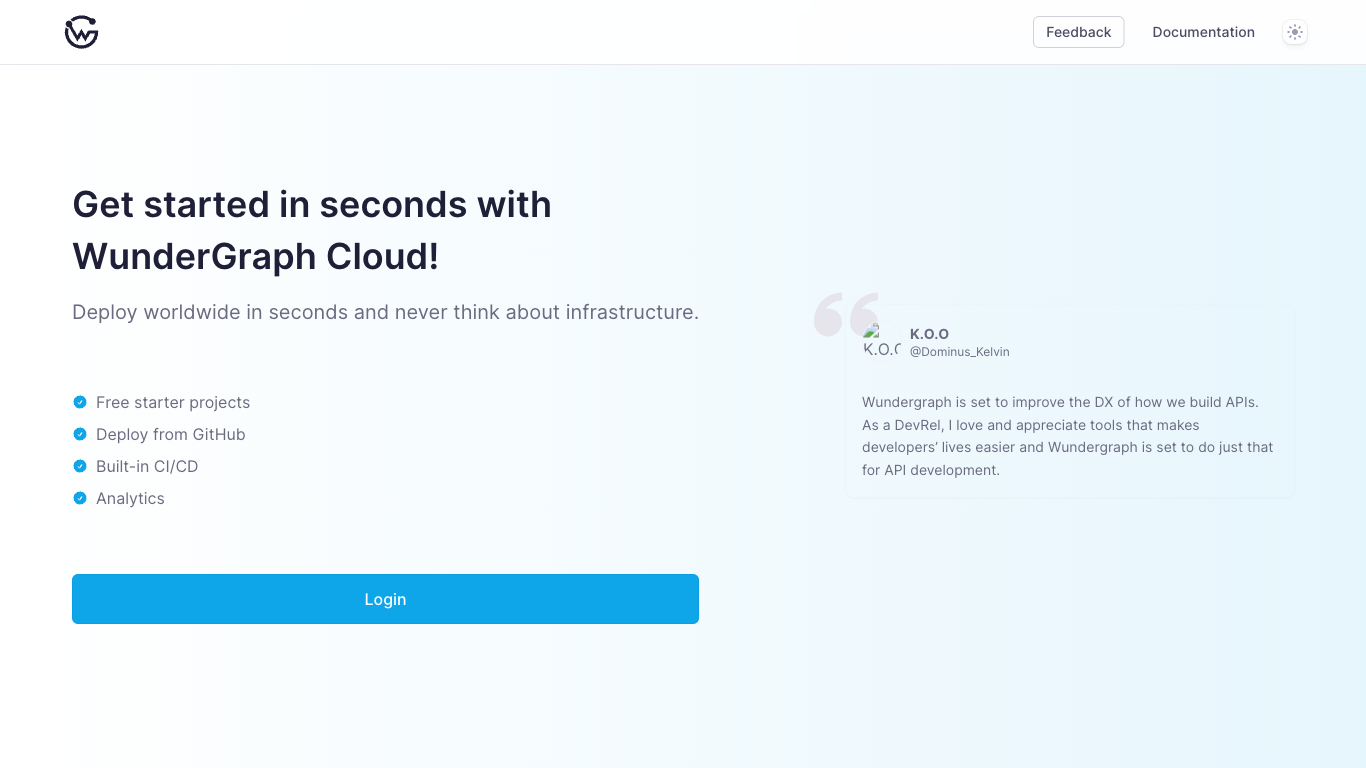Open the Feedback button
The height and width of the screenshot is (768, 1366).
(1078, 32)
